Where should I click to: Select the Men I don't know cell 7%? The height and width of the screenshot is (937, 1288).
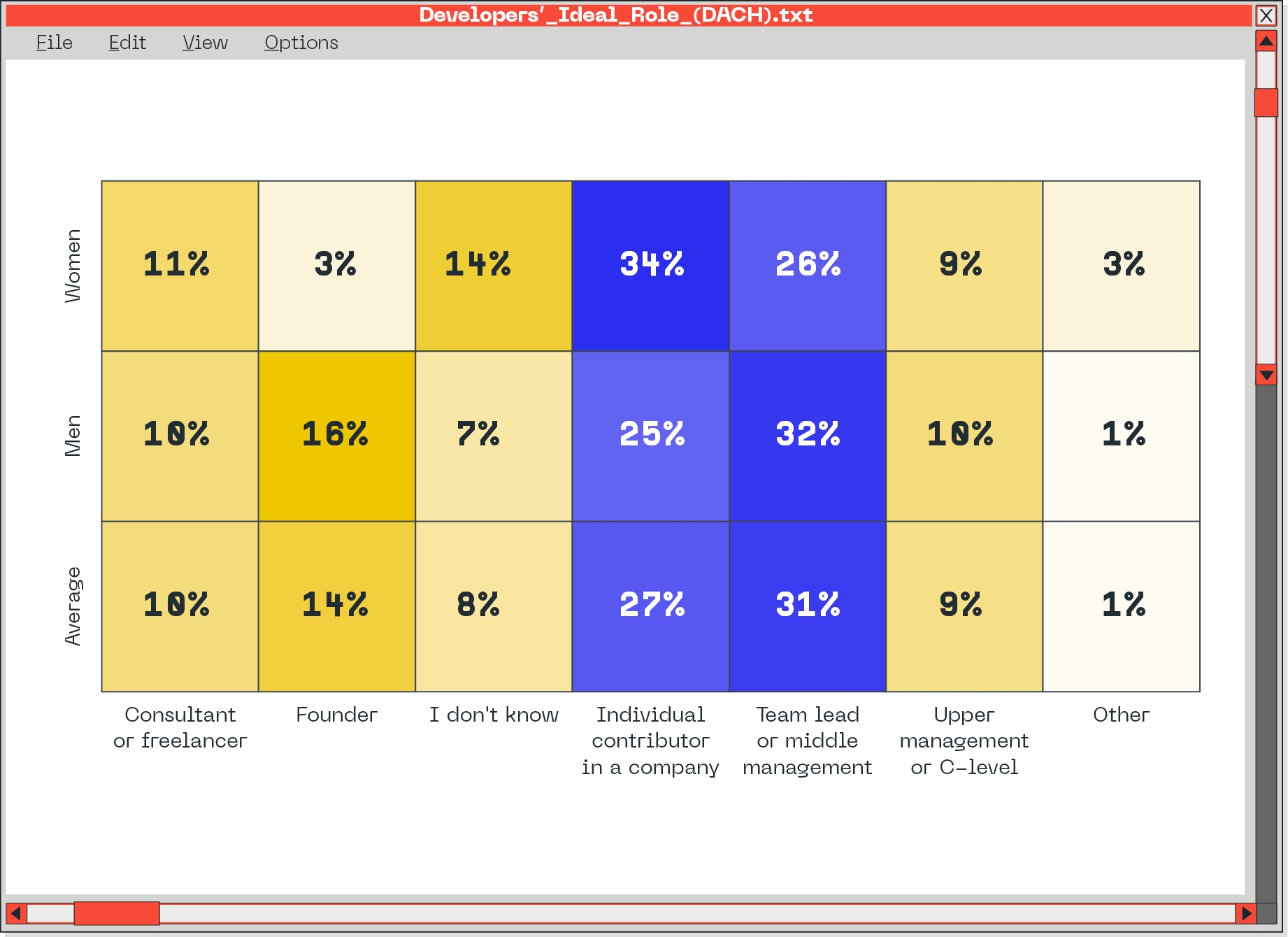494,436
